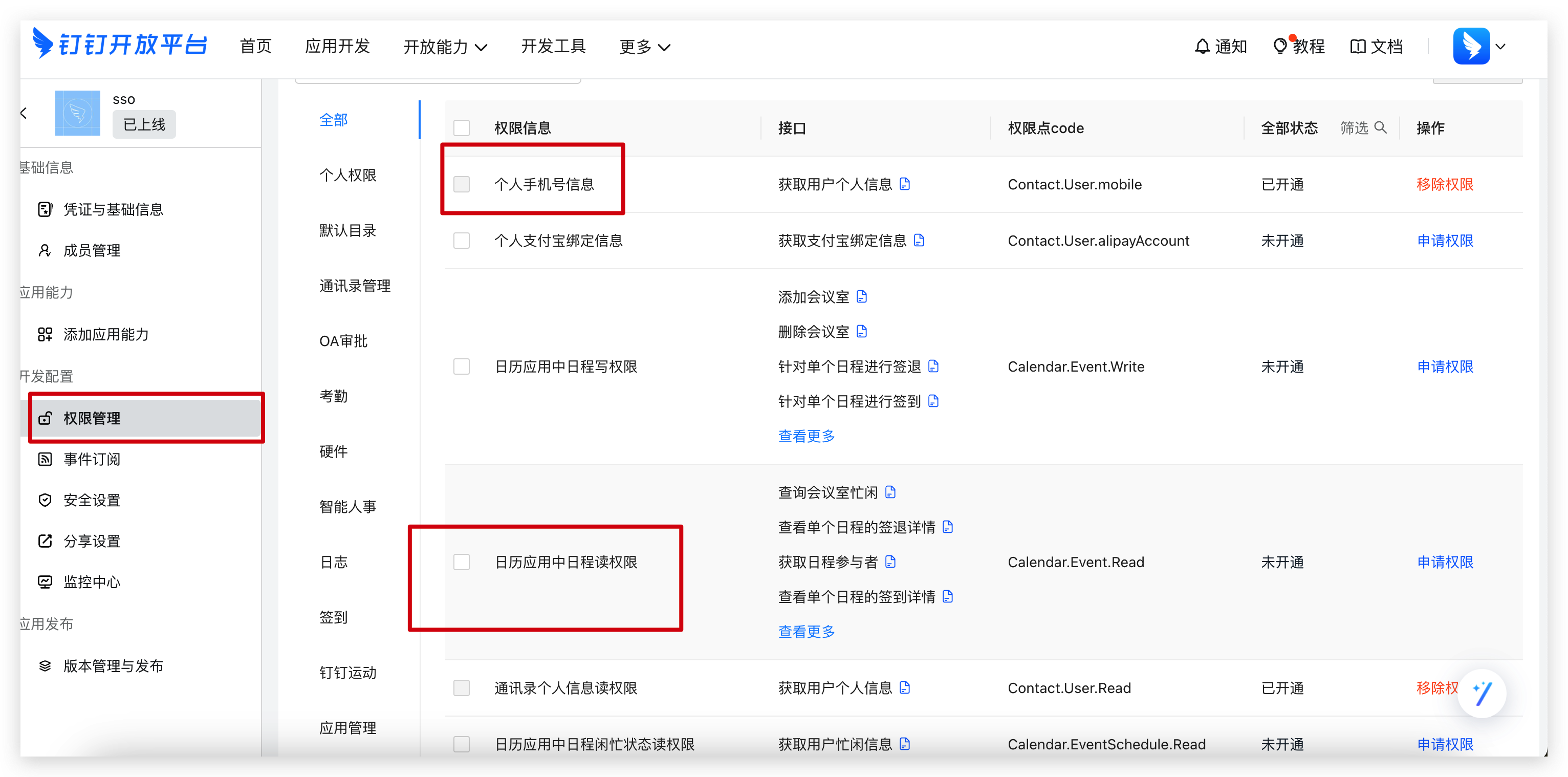The image size is (1568, 777).
Task: Toggle the select-all checkbox in table header
Action: (462, 128)
